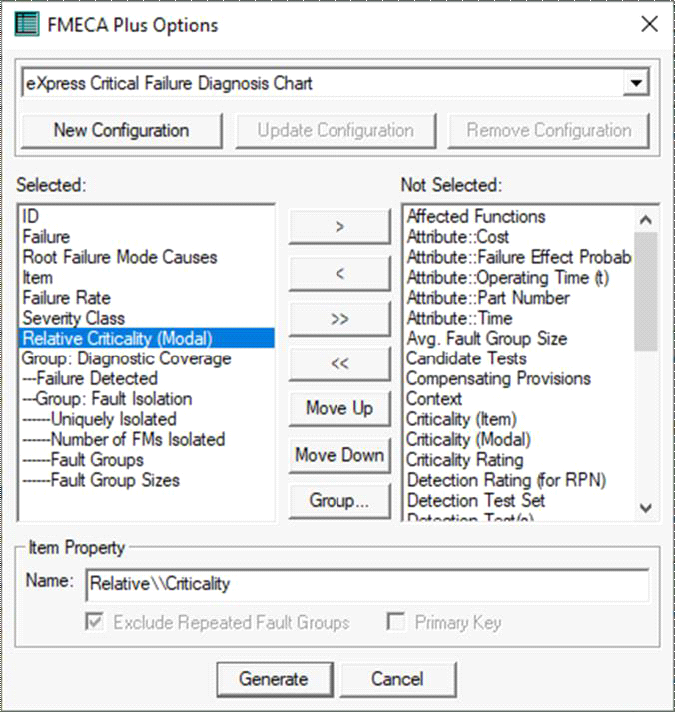Click the FMECA Plus Options title bar icon
The height and width of the screenshot is (713, 676).
[26, 25]
